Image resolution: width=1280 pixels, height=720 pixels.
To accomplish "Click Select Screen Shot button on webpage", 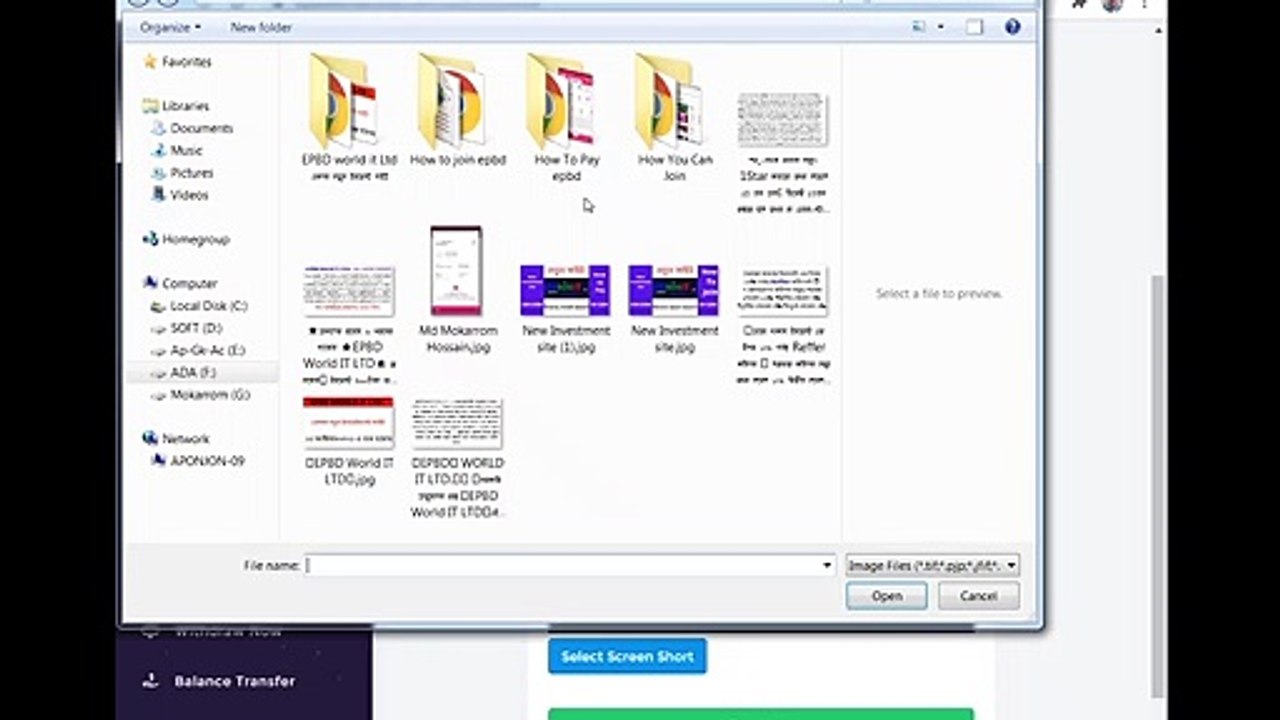I will click(x=627, y=657).
